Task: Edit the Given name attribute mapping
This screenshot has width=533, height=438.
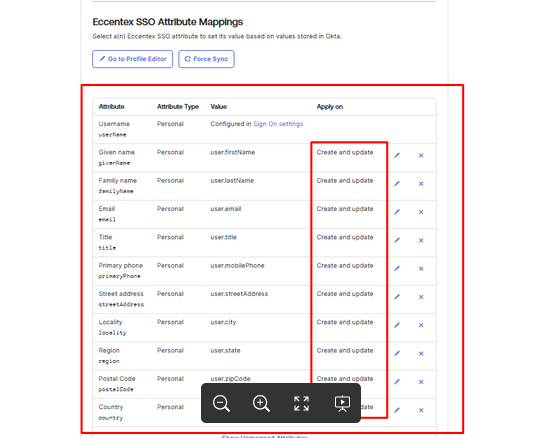Action: (x=397, y=155)
